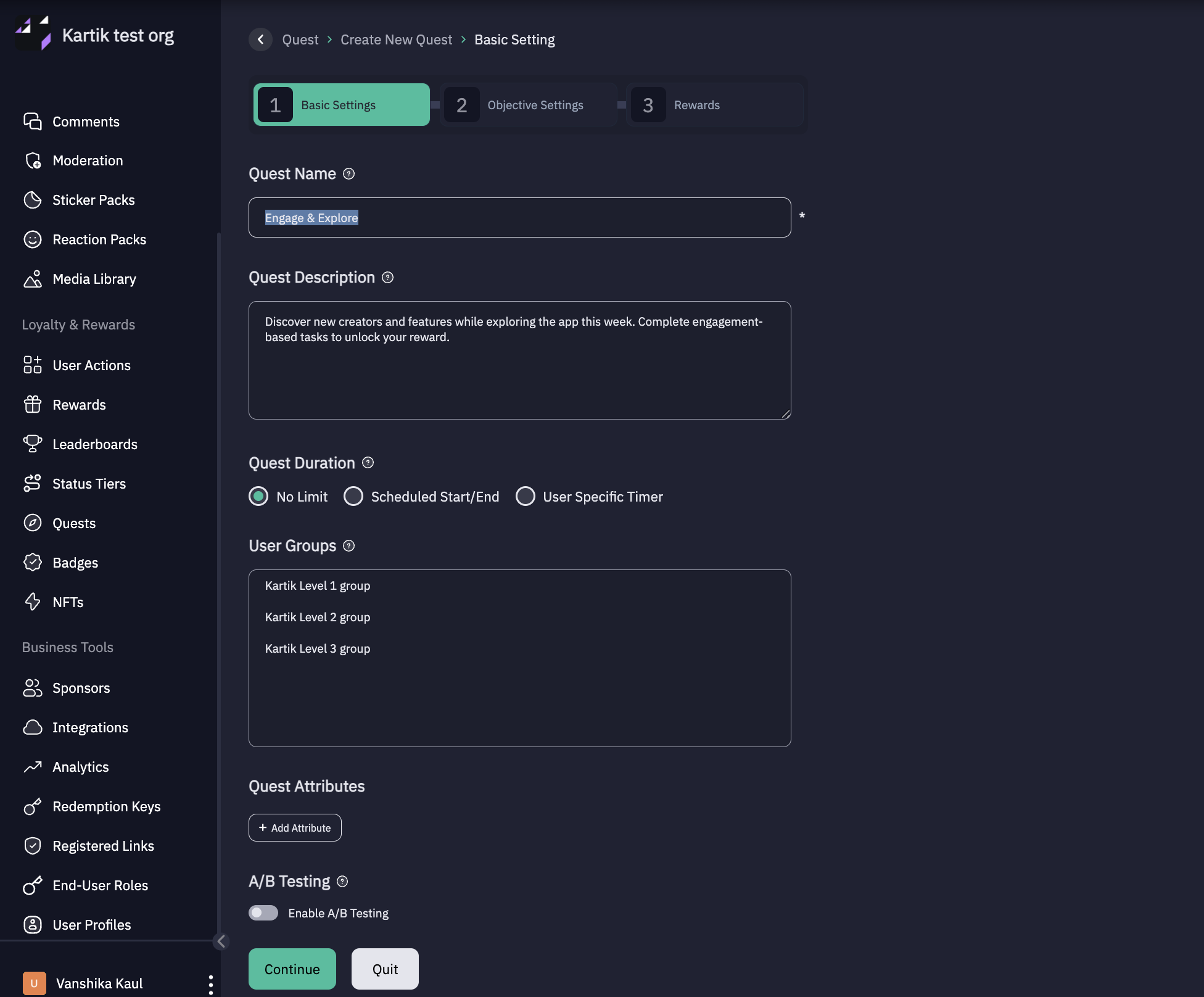Click the Leaderboards trophy icon
The height and width of the screenshot is (997, 1204).
coord(32,444)
